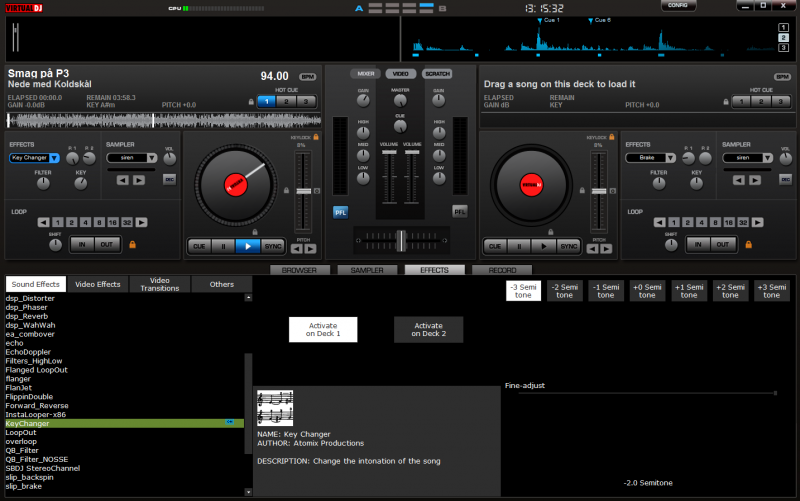Select the Sound Effects tab
Screen dimensions: 800x501
[x=36, y=284]
